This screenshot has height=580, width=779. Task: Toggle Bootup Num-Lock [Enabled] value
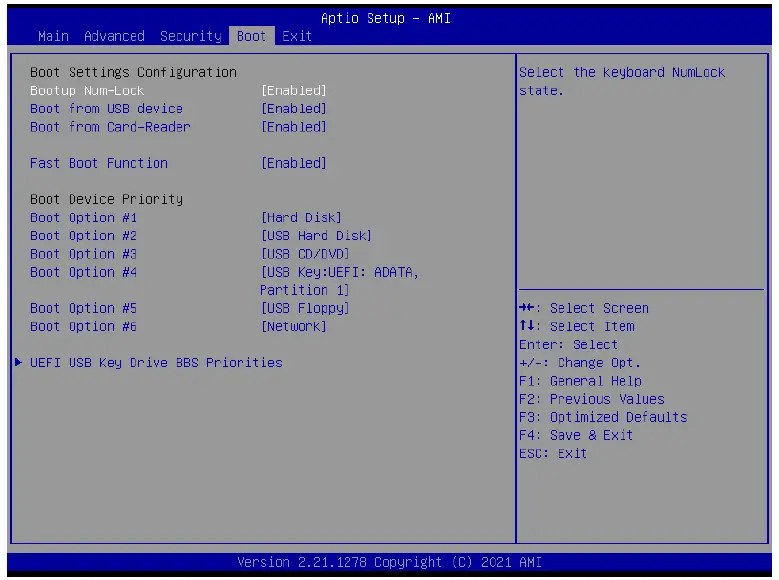click(x=294, y=91)
